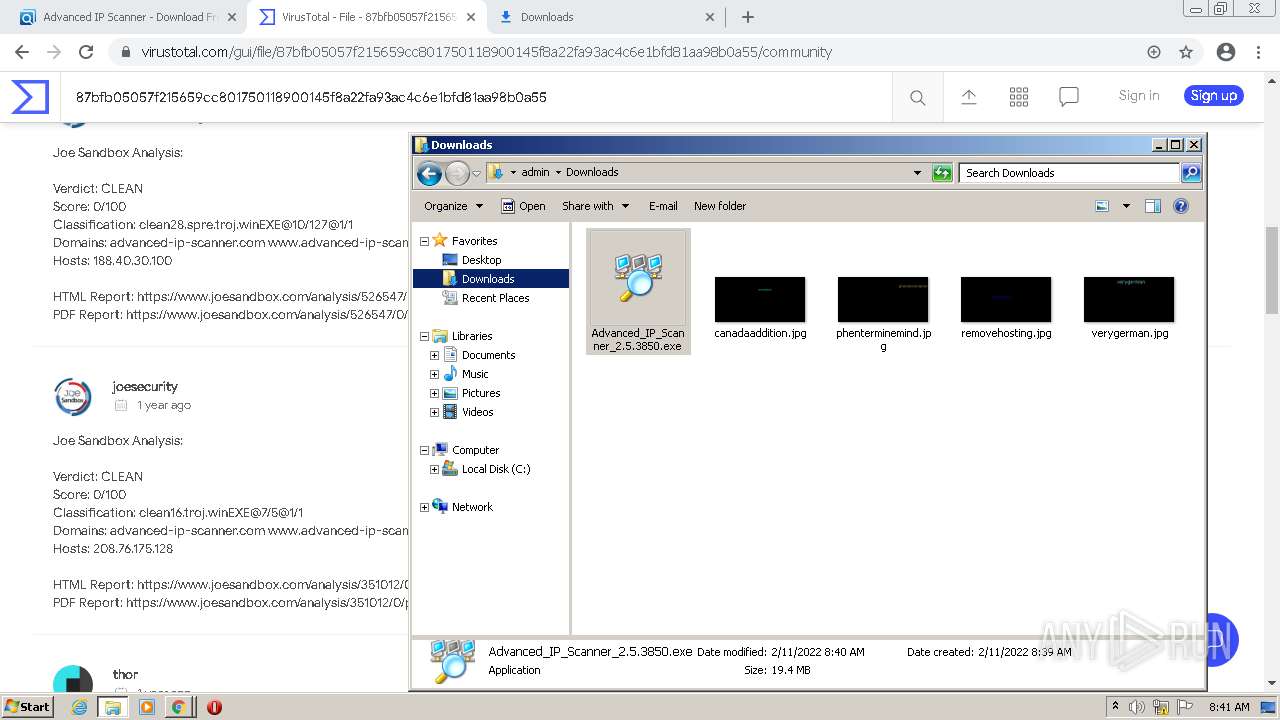Viewport: 1280px width, 720px height.
Task: Click the Sign in link
Action: [x=1139, y=96]
